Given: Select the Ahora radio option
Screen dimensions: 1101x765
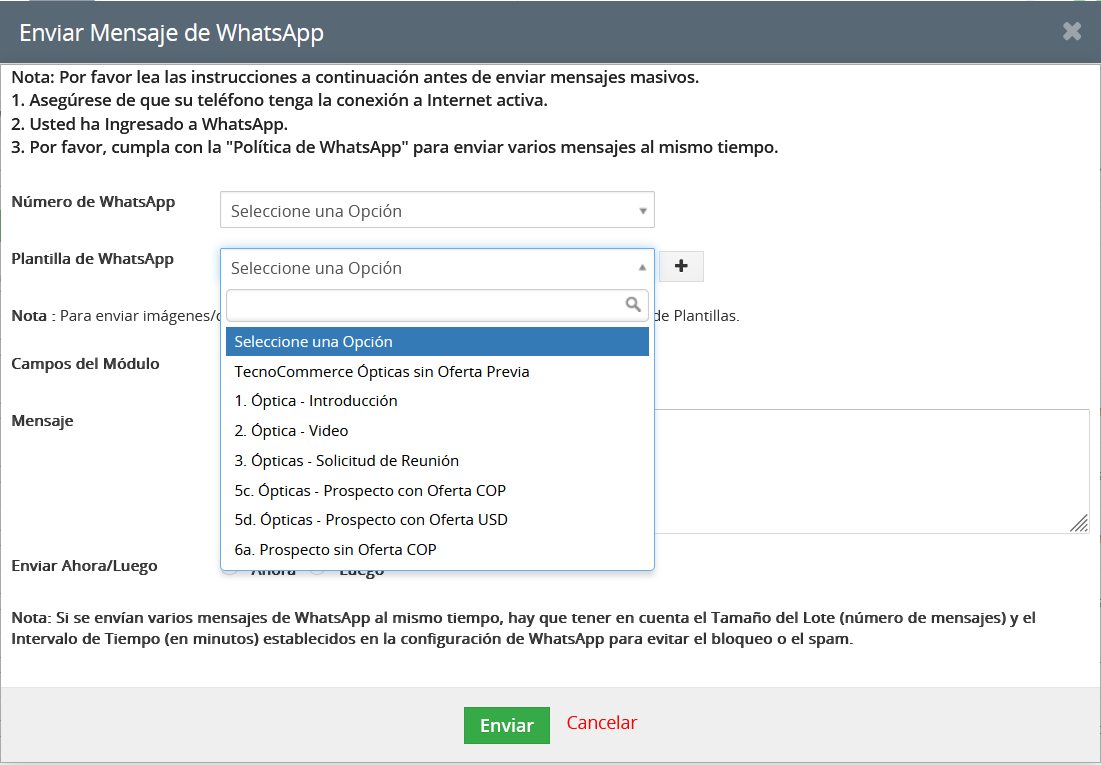Looking at the screenshot, I should coord(231,572).
